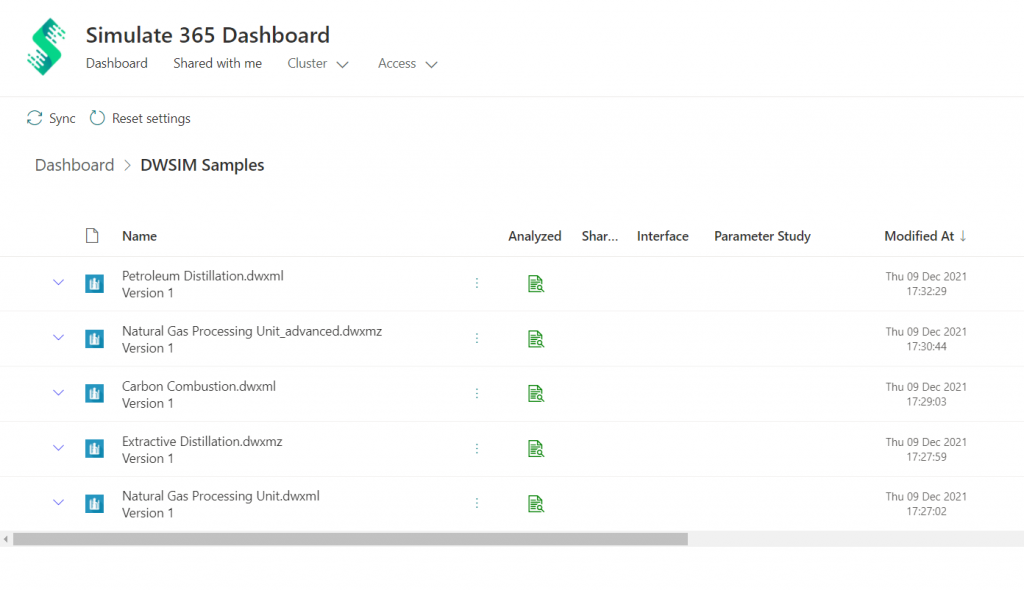
Task: Open the Cluster dropdown menu
Action: tap(318, 64)
